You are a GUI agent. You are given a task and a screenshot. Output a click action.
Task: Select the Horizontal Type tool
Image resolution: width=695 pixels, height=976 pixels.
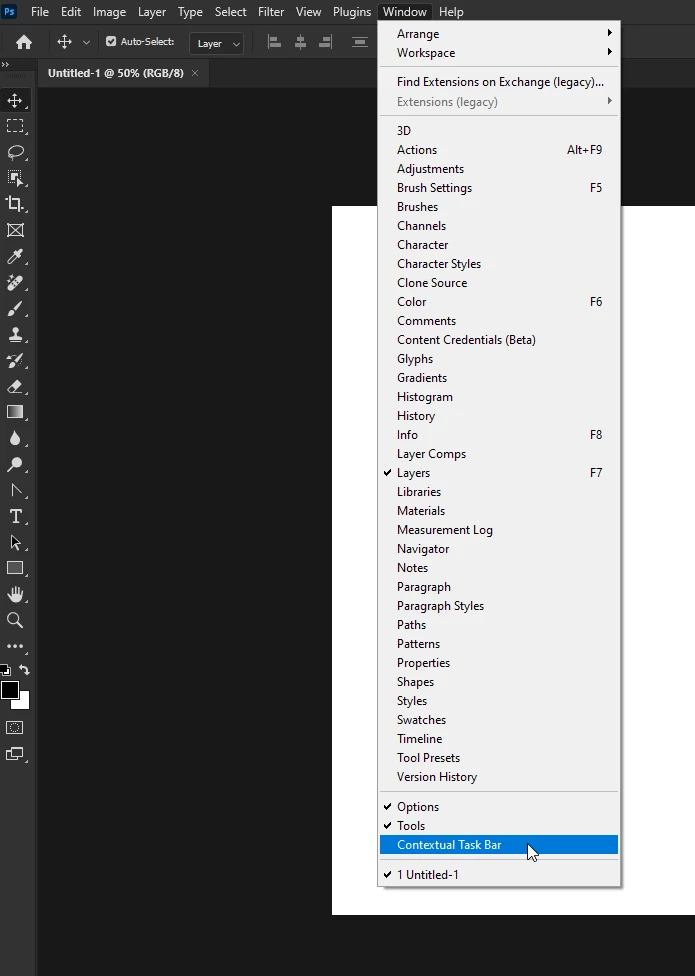click(15, 517)
